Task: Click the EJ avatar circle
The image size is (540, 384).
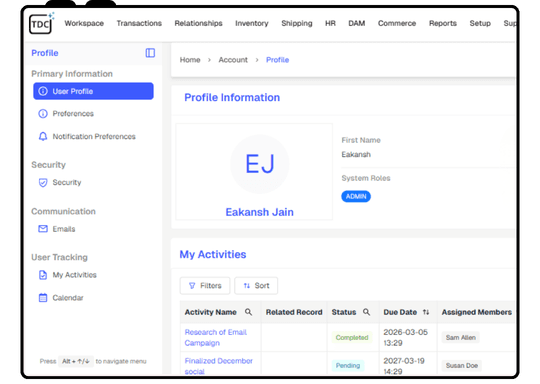Action: (x=260, y=164)
